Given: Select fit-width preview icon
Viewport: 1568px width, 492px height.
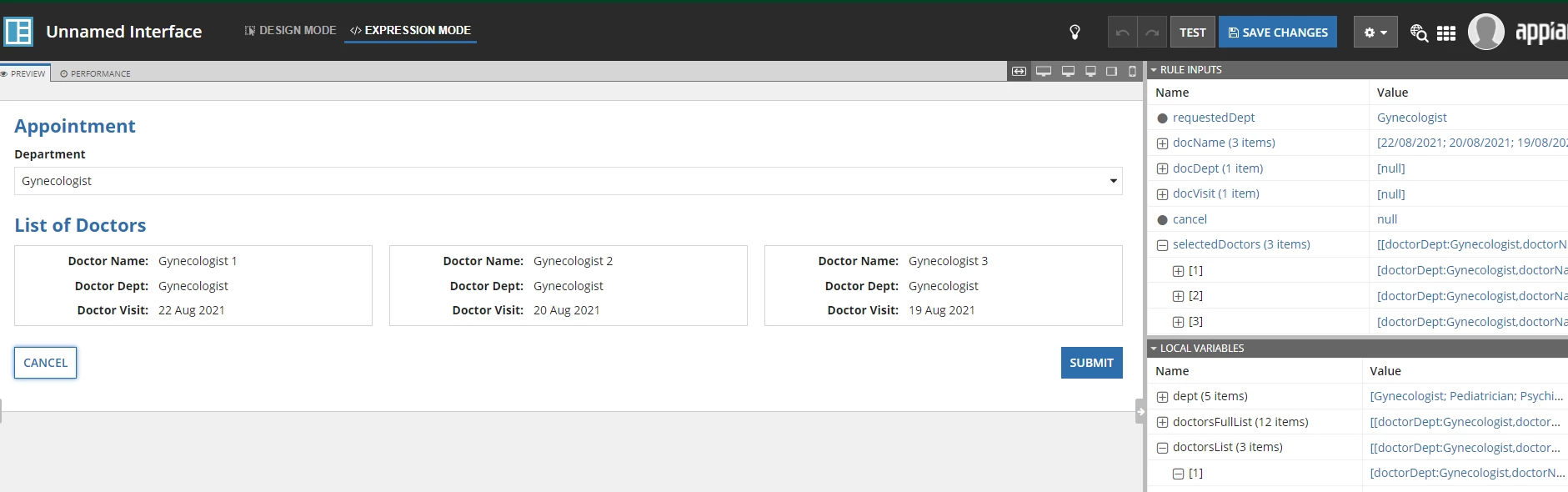Looking at the screenshot, I should coord(1019,72).
